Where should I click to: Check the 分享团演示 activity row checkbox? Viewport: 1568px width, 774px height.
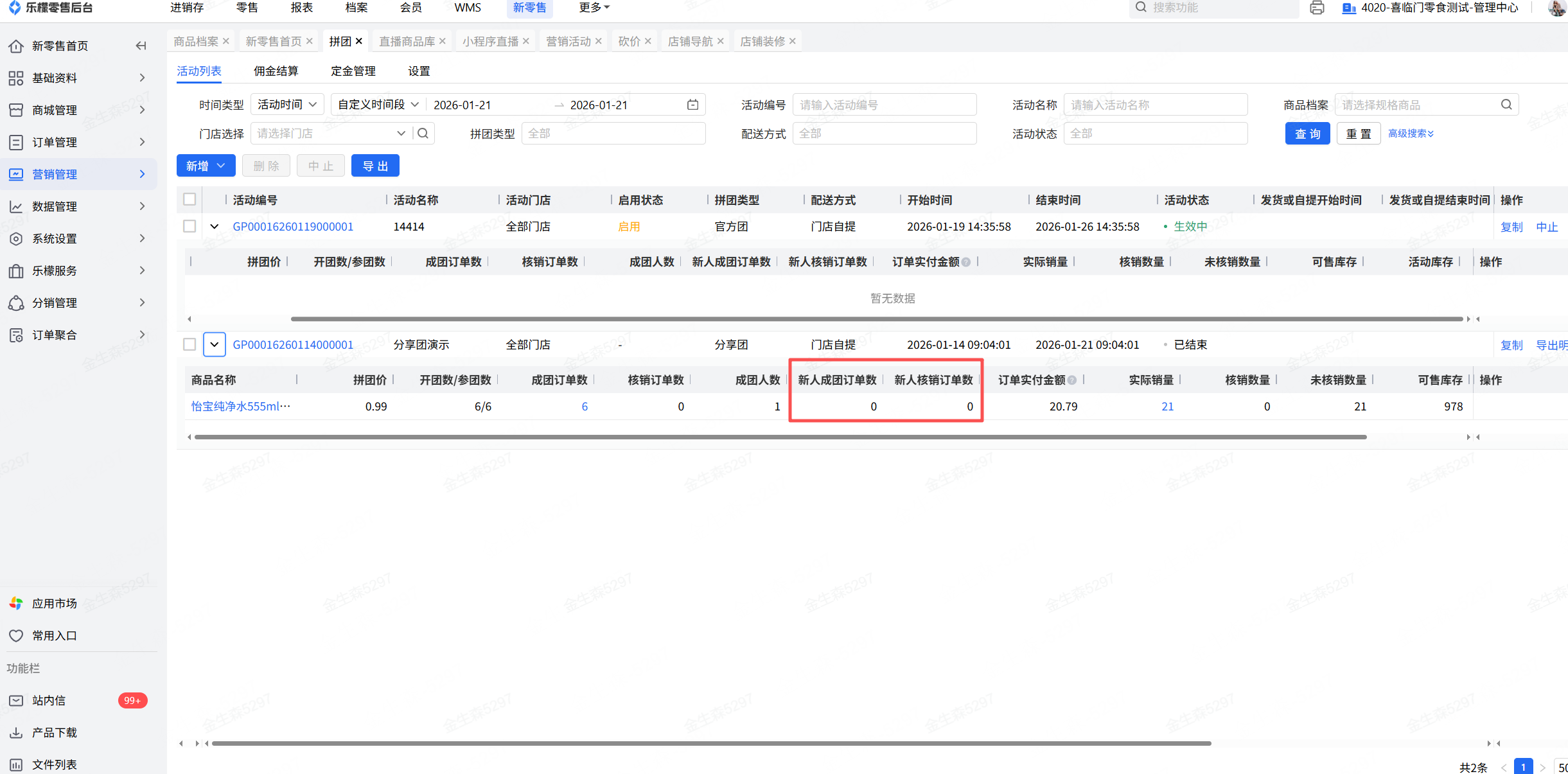point(189,344)
